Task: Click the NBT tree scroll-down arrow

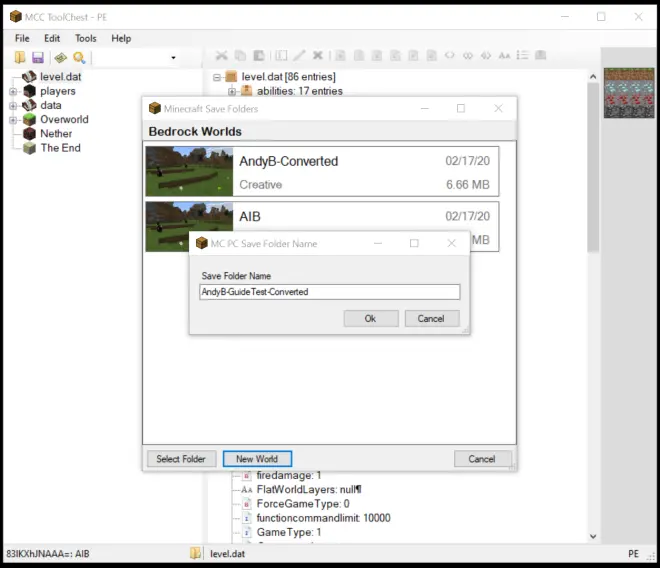Action: pyautogui.click(x=593, y=536)
